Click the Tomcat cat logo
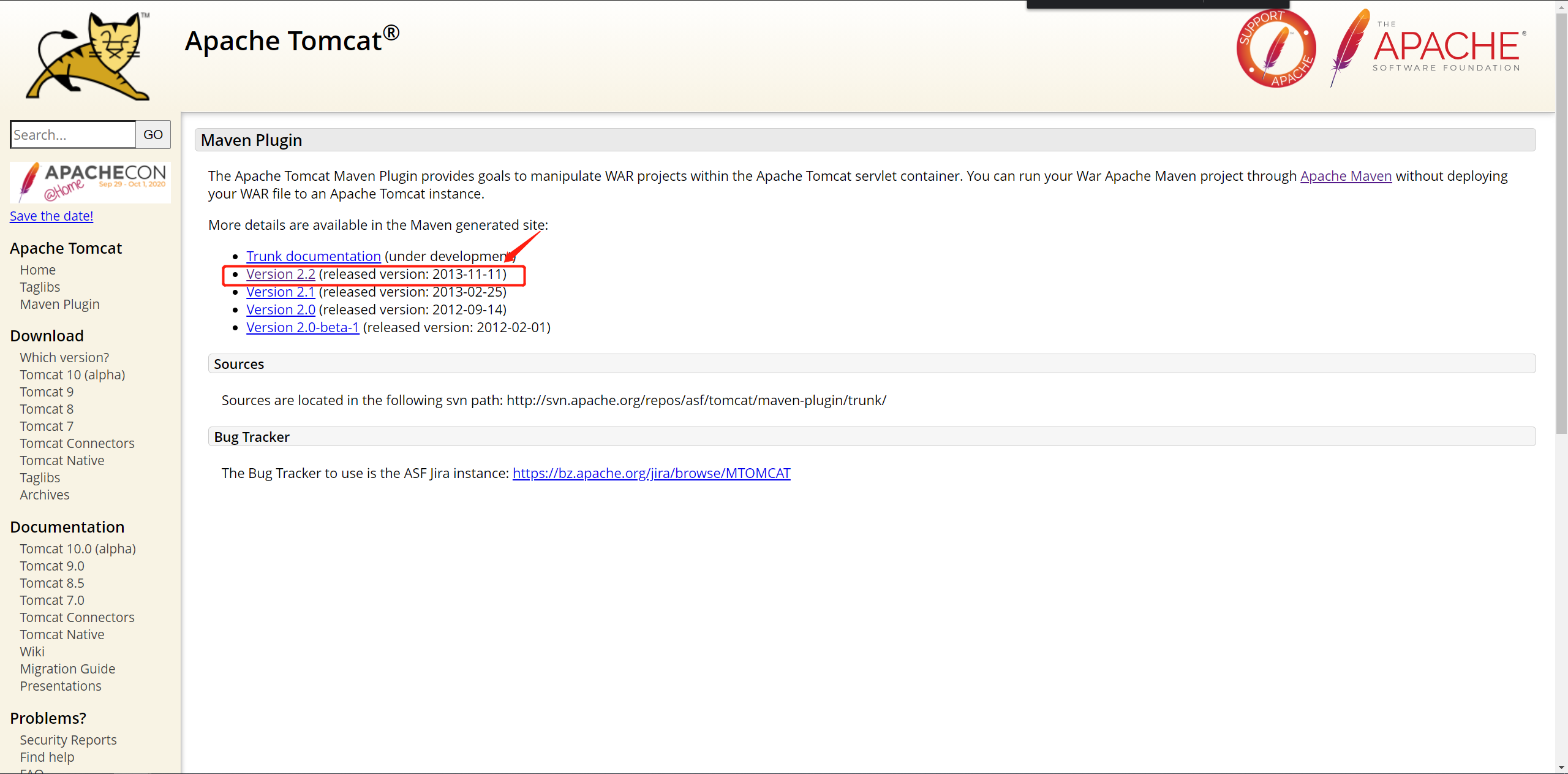The height and width of the screenshot is (774, 1568). (x=88, y=56)
